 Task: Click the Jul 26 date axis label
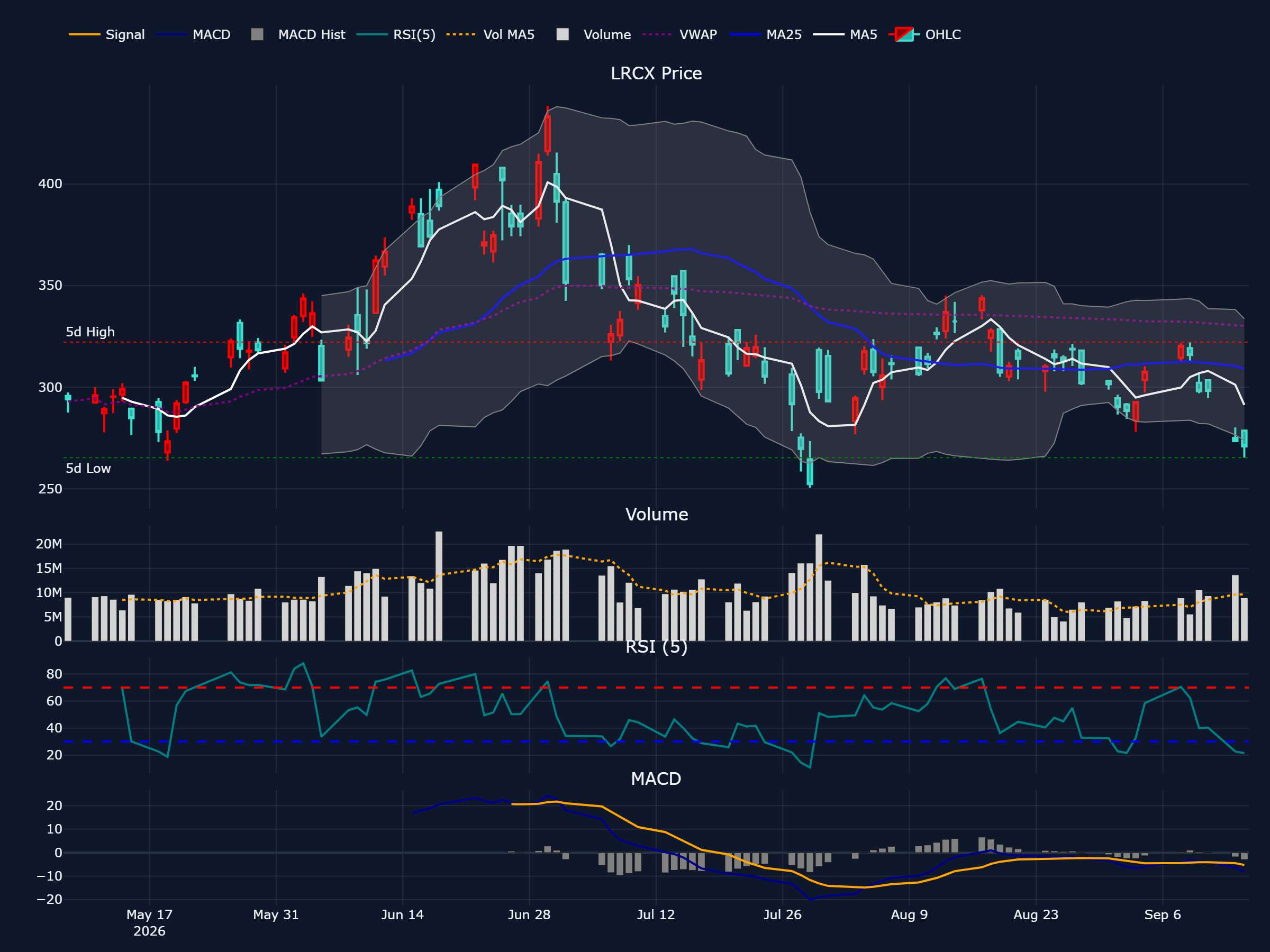pyautogui.click(x=783, y=914)
